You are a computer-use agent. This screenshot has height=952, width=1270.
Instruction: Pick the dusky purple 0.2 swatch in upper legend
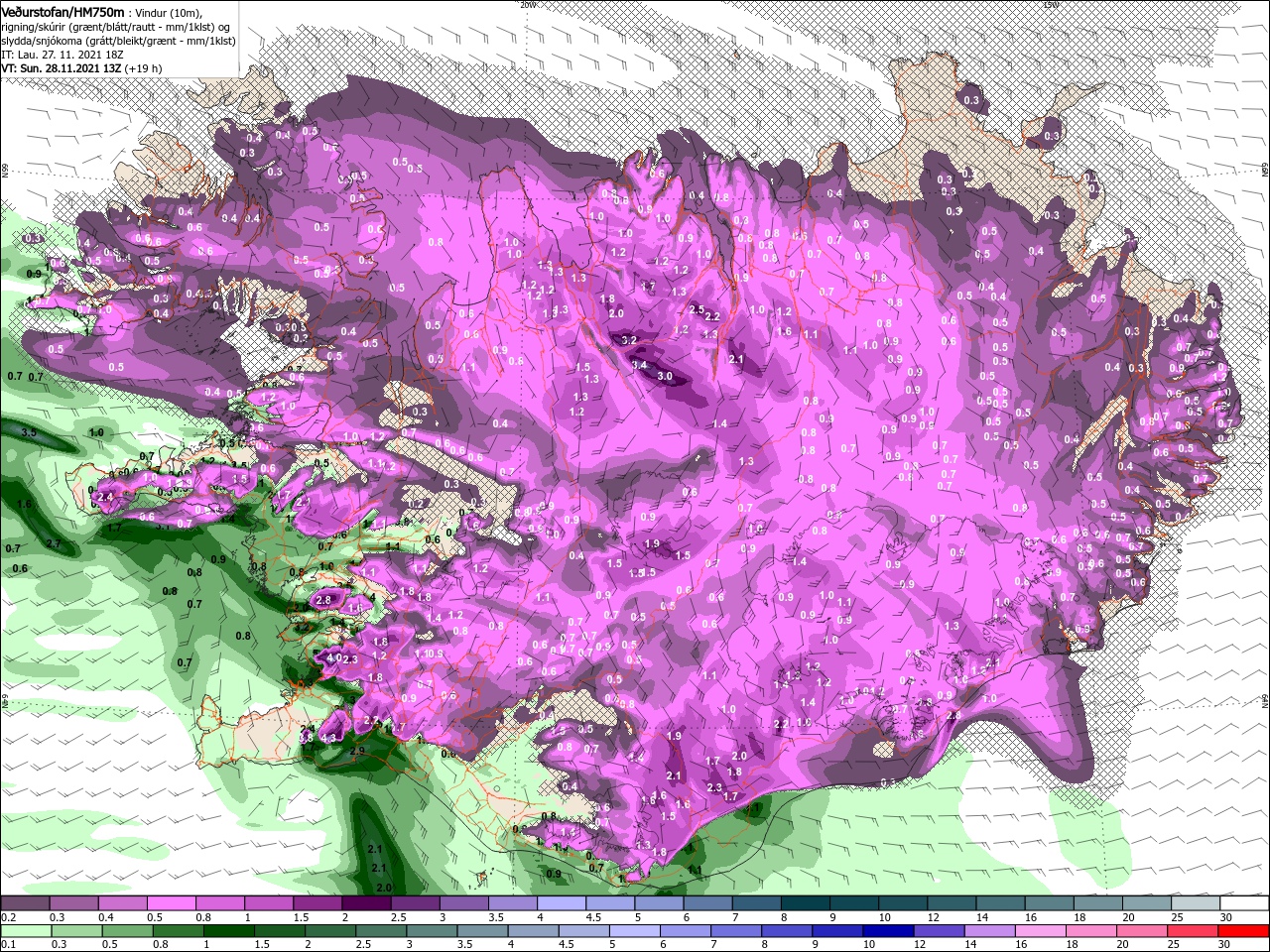(x=24, y=903)
